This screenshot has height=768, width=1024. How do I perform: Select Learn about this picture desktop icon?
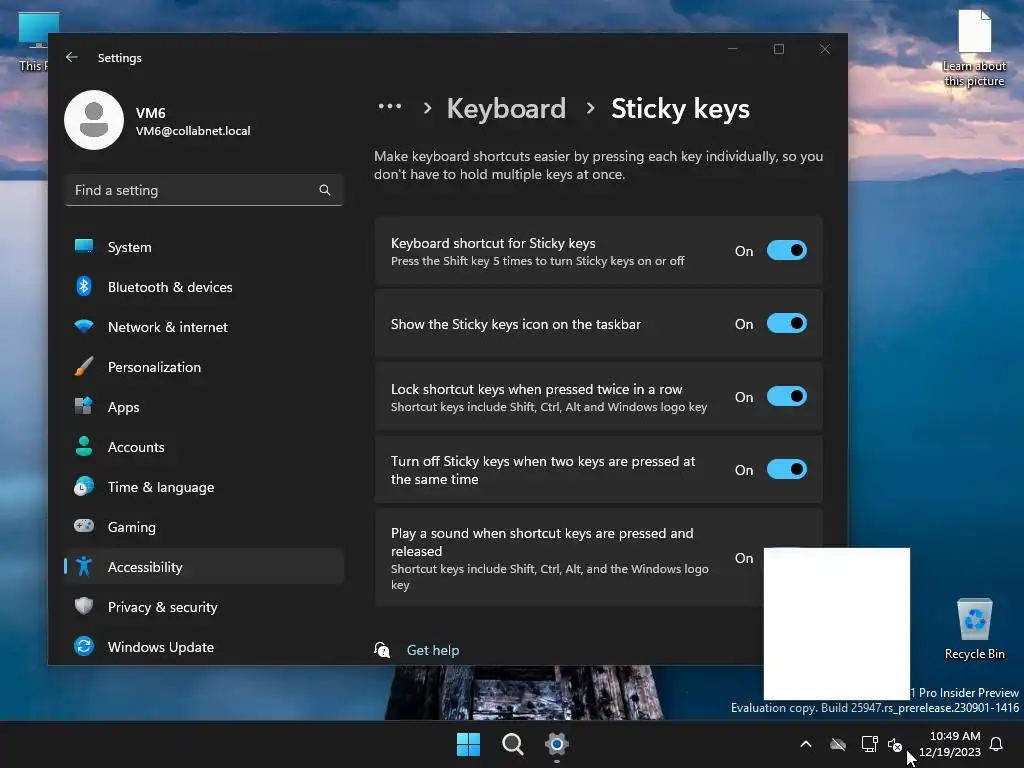click(x=974, y=48)
